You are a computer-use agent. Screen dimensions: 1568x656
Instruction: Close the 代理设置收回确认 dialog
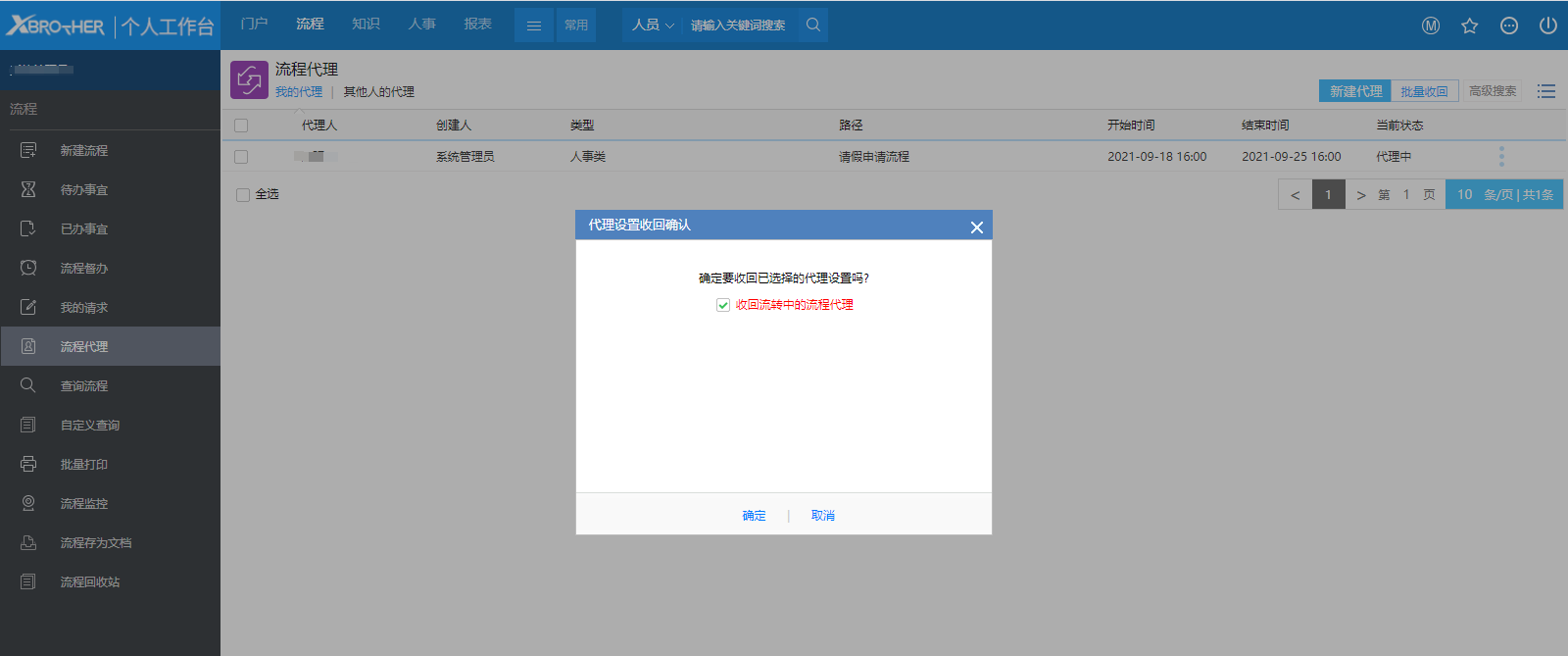pyautogui.click(x=976, y=227)
